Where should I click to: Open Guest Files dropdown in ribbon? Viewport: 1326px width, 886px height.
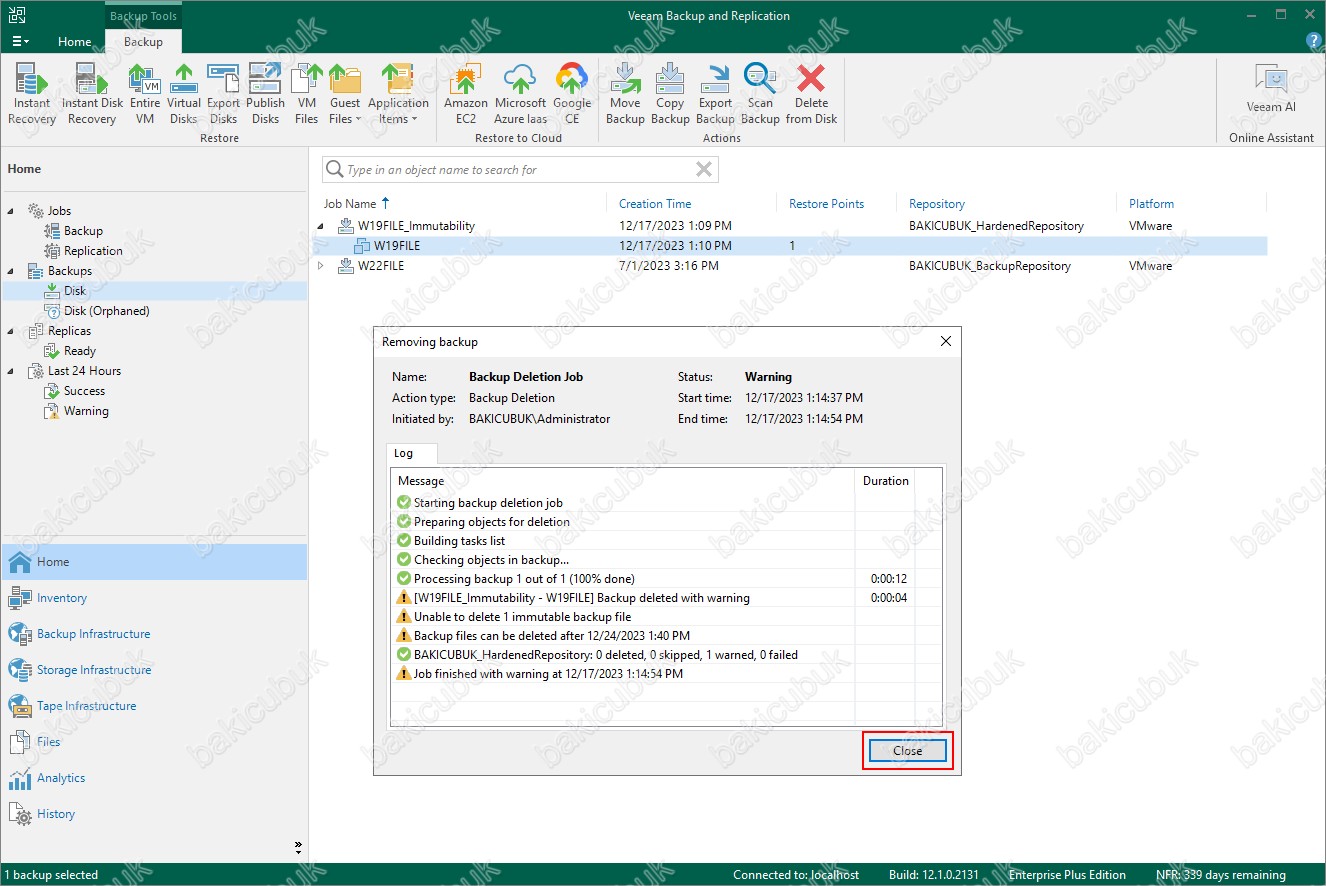point(345,94)
